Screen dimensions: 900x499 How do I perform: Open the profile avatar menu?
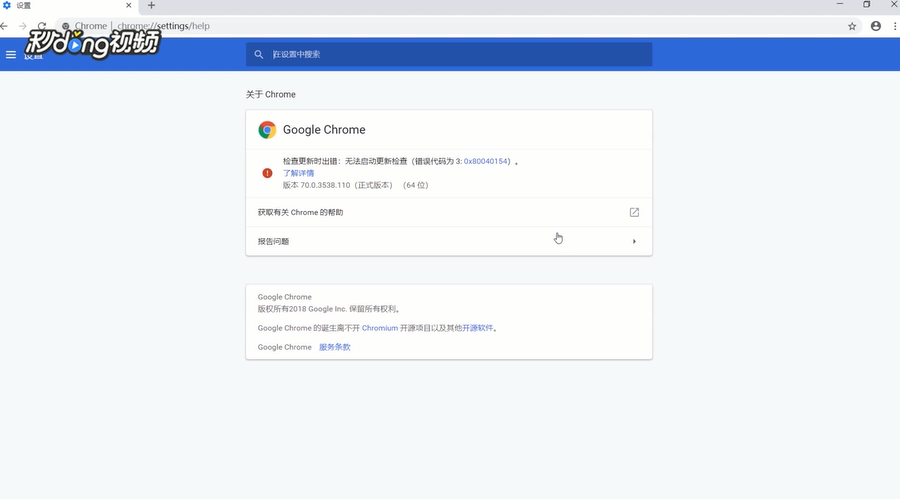pyautogui.click(x=876, y=26)
